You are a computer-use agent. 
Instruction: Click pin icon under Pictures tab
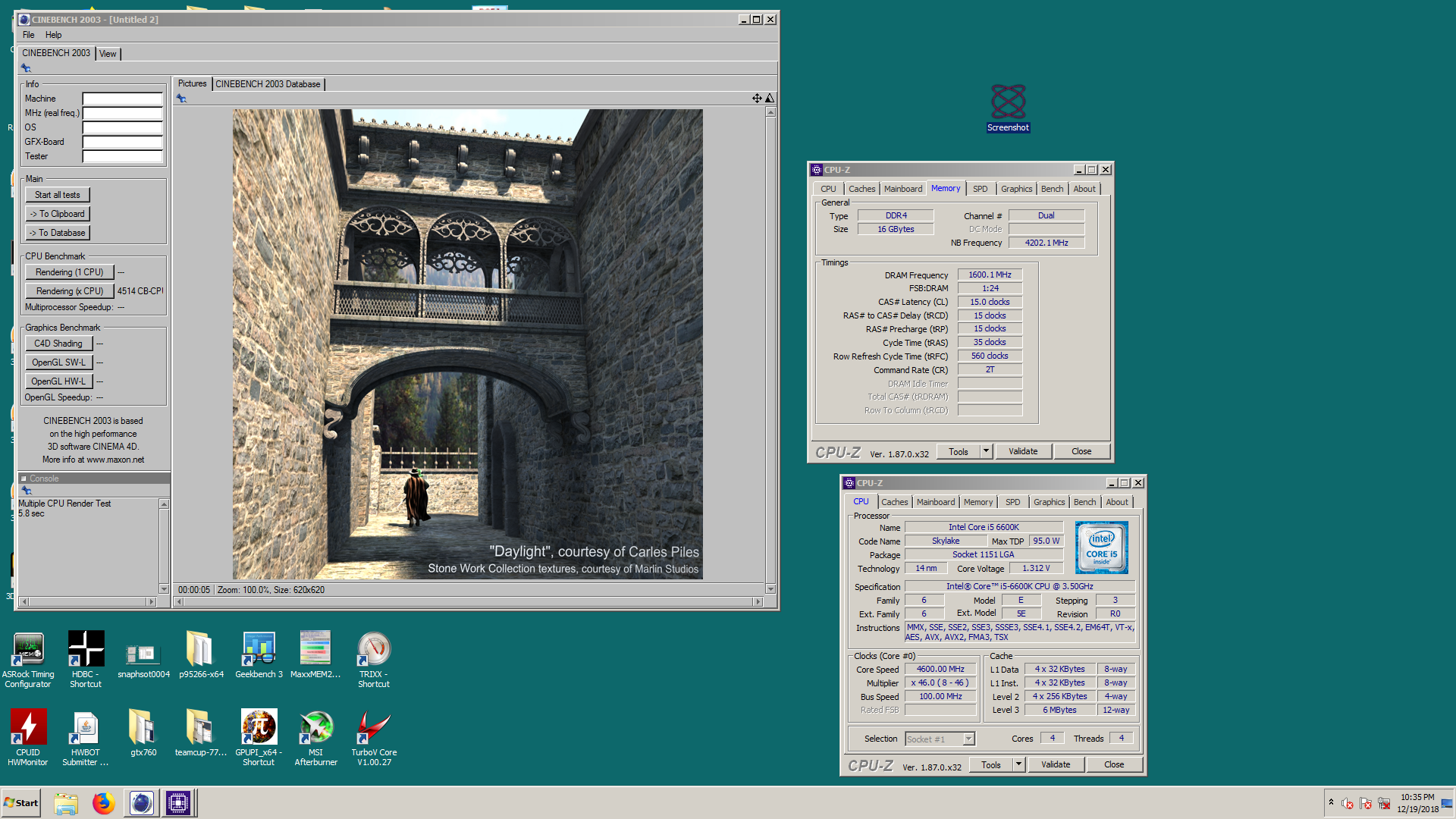181,98
